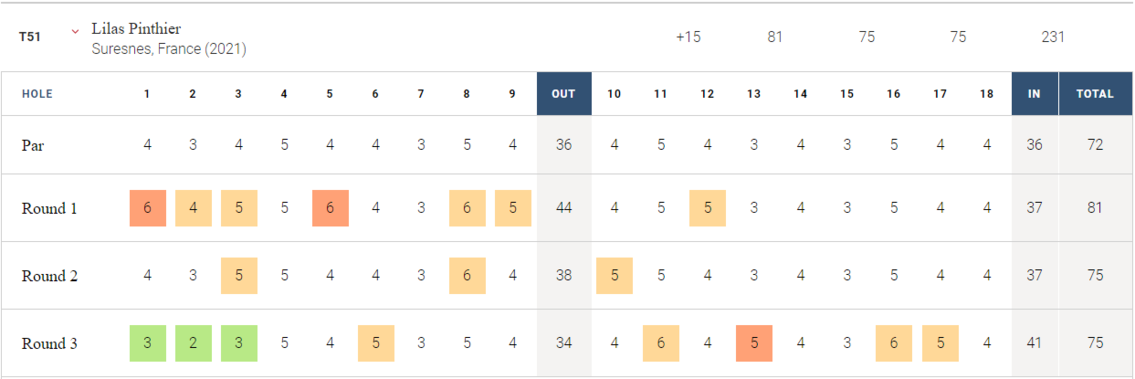Click the Round 1 row label
Screen dimensions: 1135x379
coord(50,208)
